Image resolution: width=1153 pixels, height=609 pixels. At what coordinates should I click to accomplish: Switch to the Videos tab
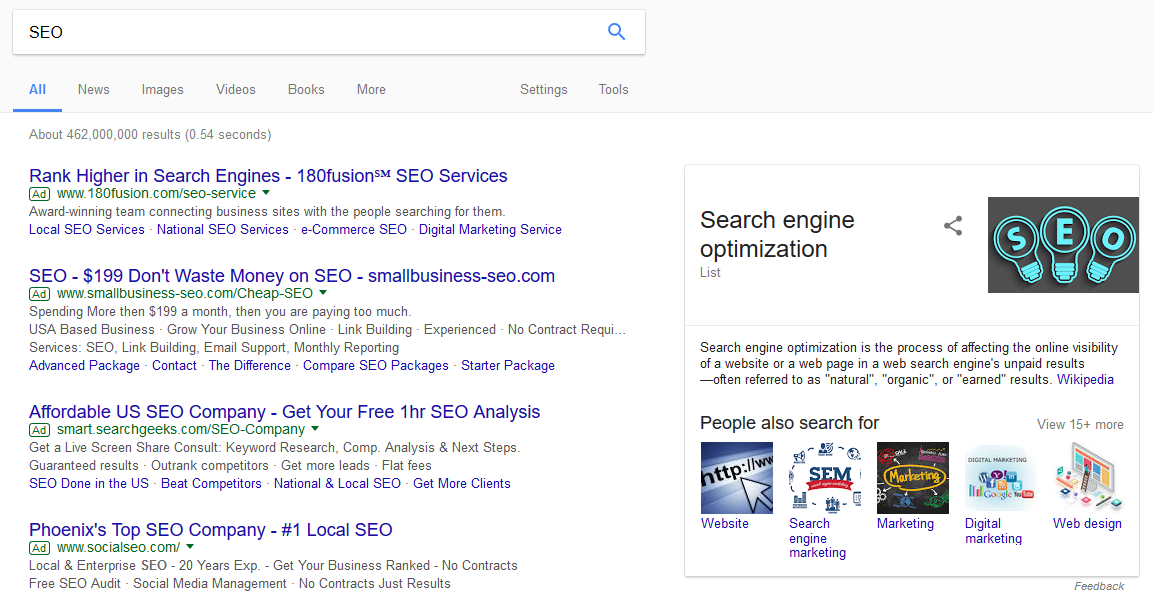(235, 90)
